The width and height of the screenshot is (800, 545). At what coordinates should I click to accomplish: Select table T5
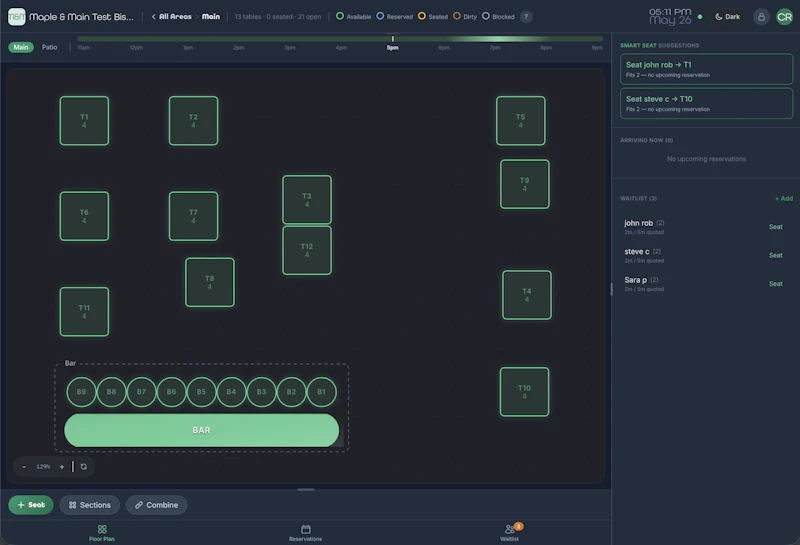click(x=520, y=121)
